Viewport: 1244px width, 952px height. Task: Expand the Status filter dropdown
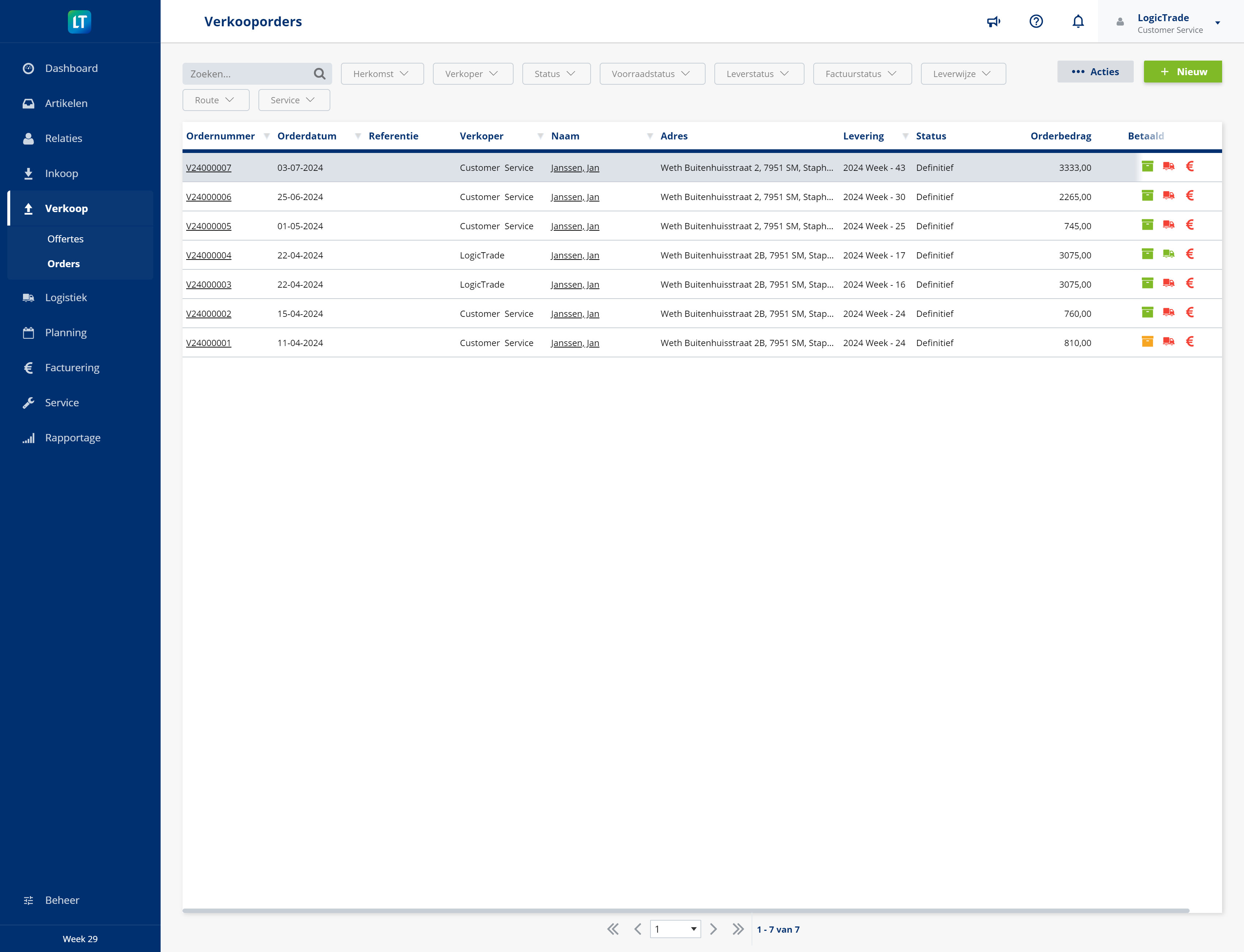click(557, 74)
